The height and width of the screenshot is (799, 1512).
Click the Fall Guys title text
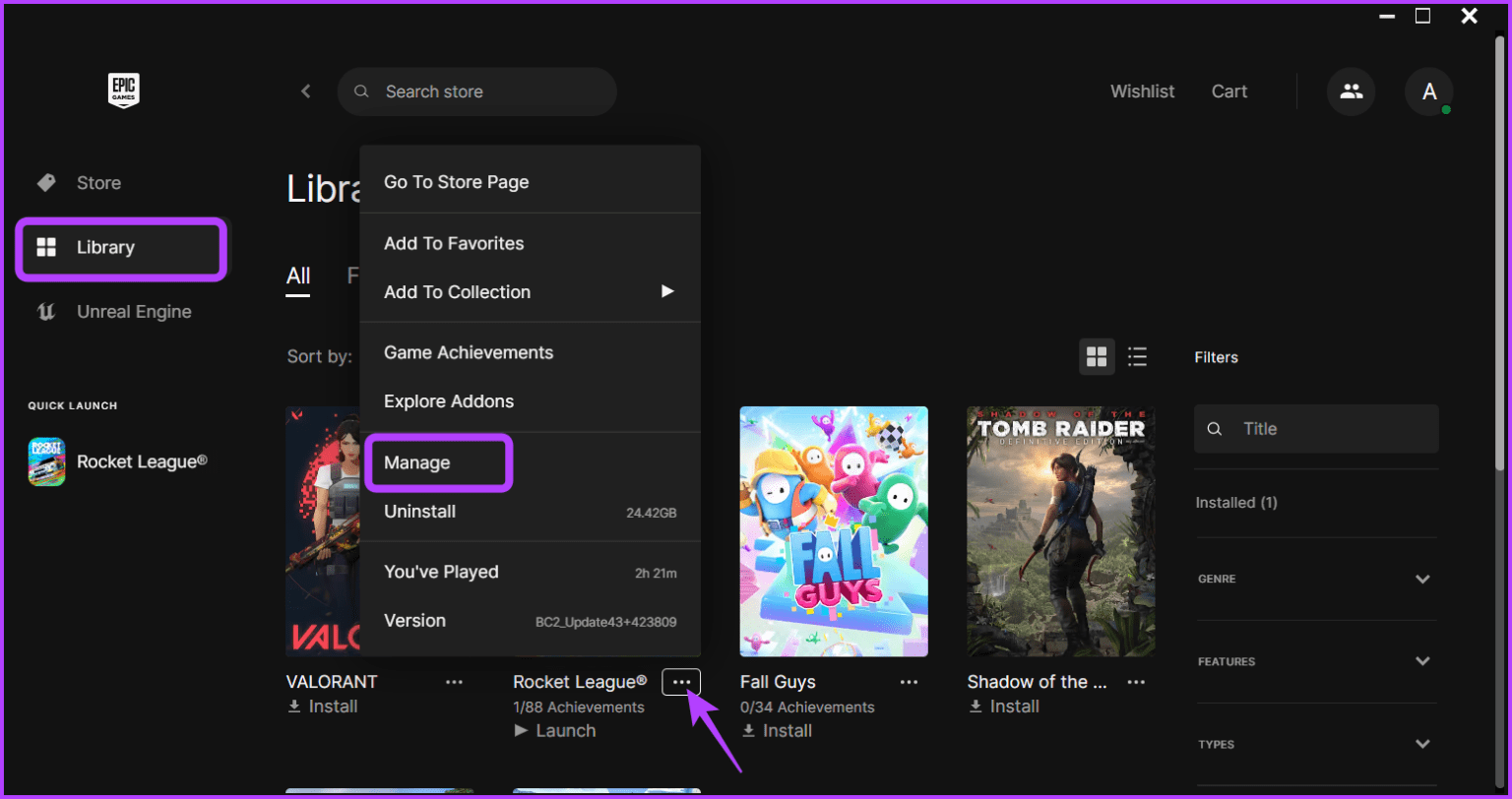778,682
